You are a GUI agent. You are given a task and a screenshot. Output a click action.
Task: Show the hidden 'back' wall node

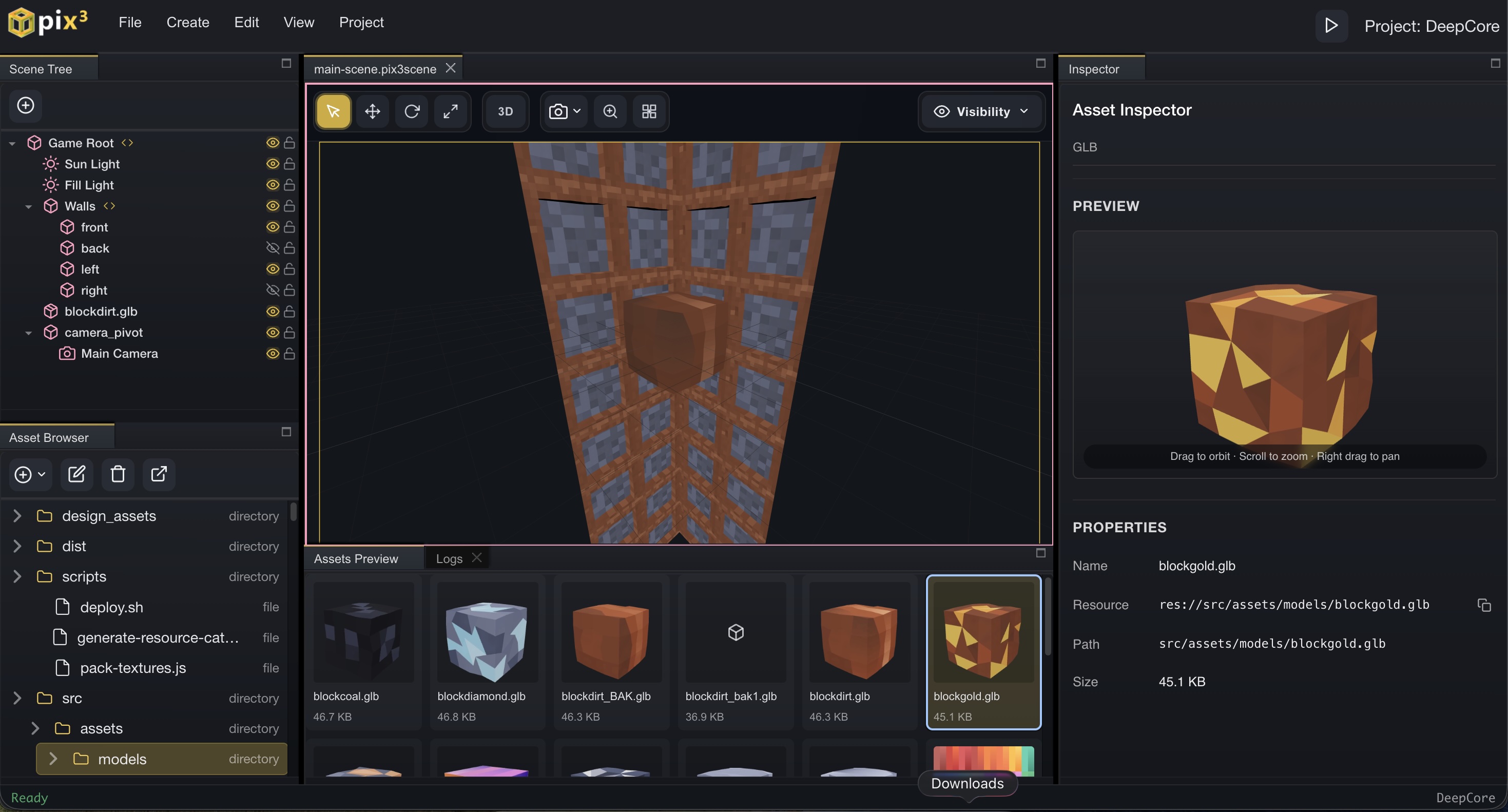(x=272, y=247)
